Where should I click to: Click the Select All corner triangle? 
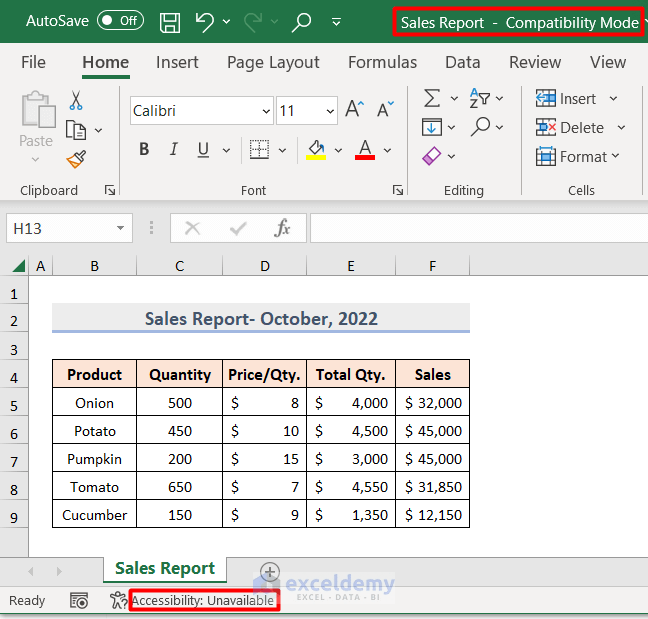pos(19,266)
